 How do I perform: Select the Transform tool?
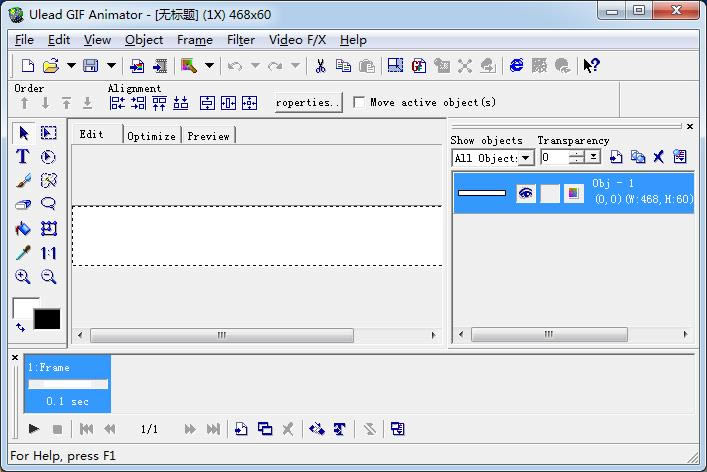point(49,229)
